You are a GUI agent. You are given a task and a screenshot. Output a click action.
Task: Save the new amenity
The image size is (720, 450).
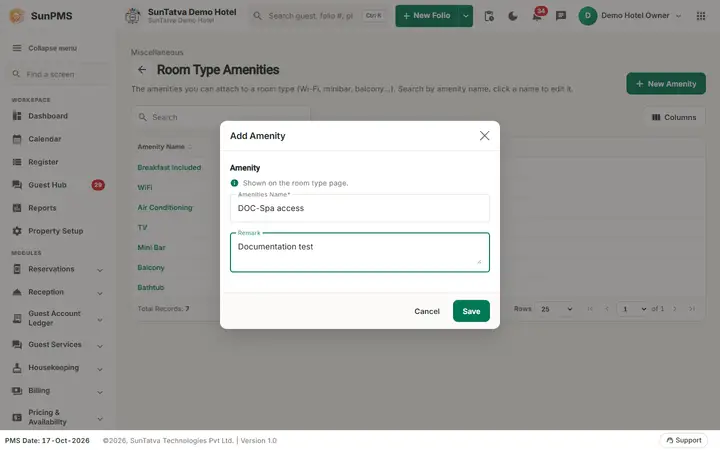click(x=471, y=311)
